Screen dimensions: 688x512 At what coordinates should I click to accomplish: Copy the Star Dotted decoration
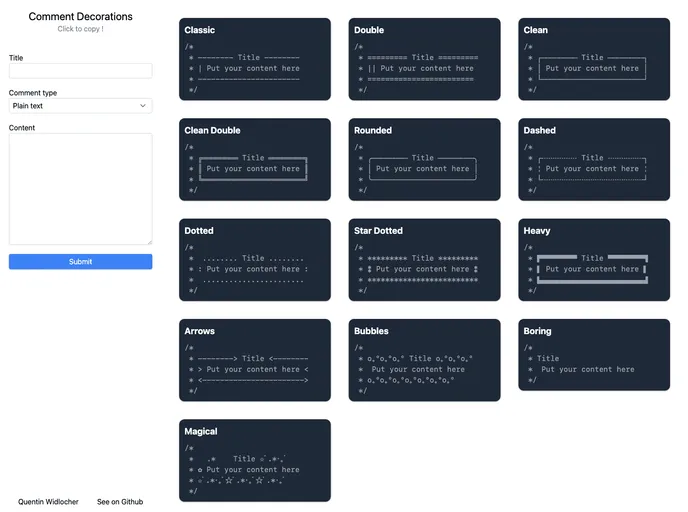[x=424, y=260]
